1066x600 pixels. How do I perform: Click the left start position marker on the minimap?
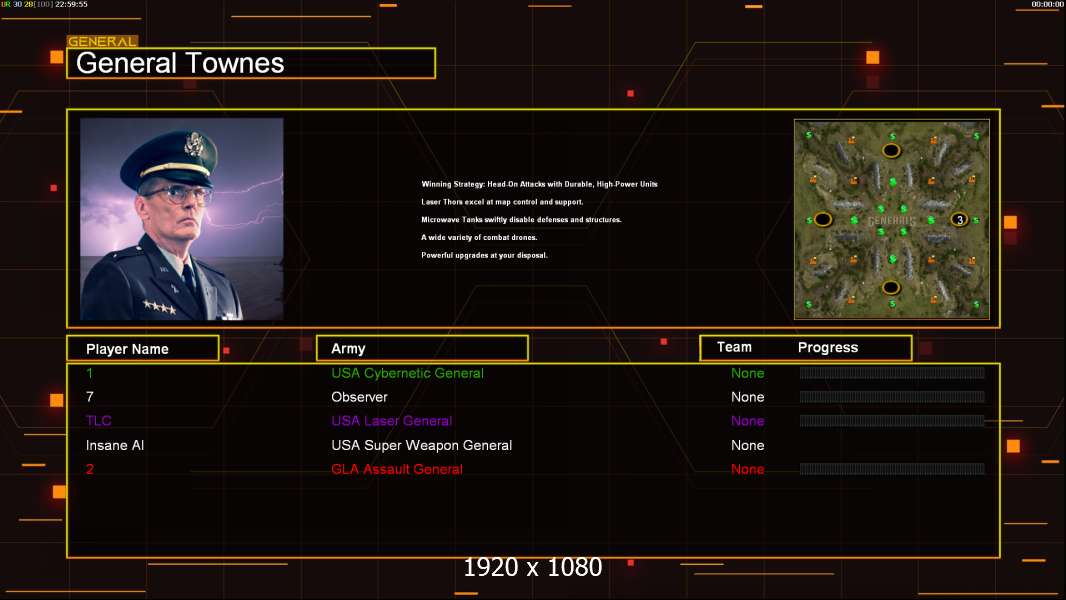[823, 219]
